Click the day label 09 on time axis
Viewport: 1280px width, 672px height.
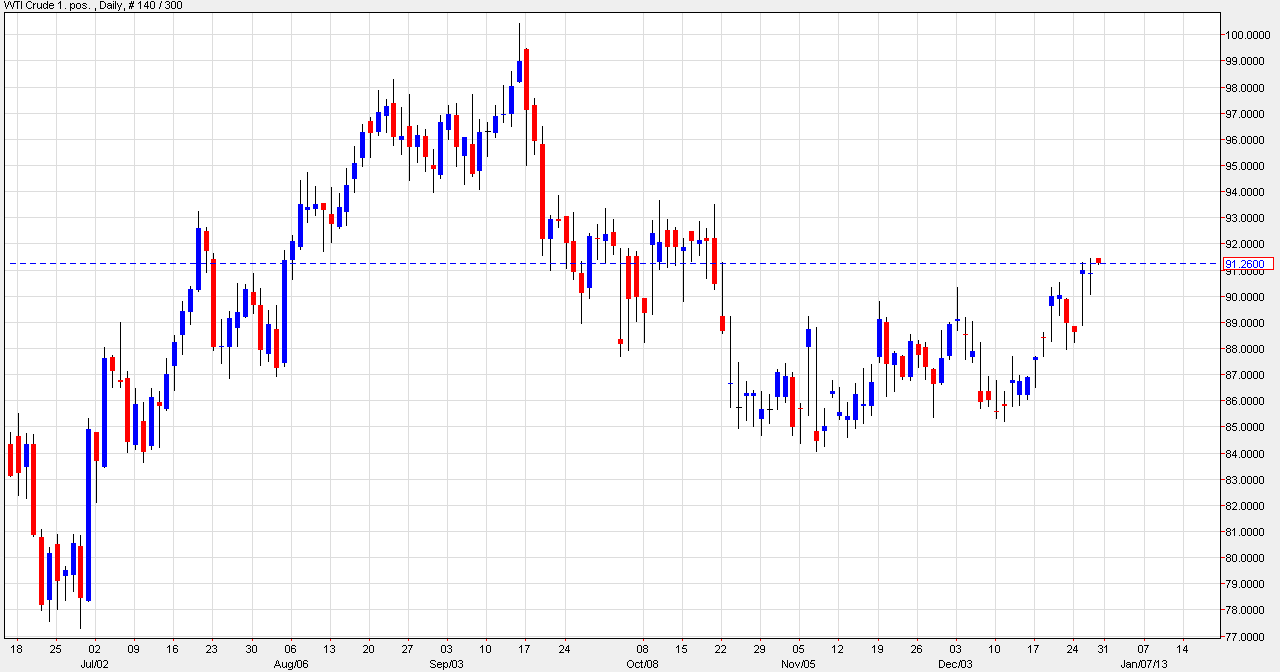point(134,647)
